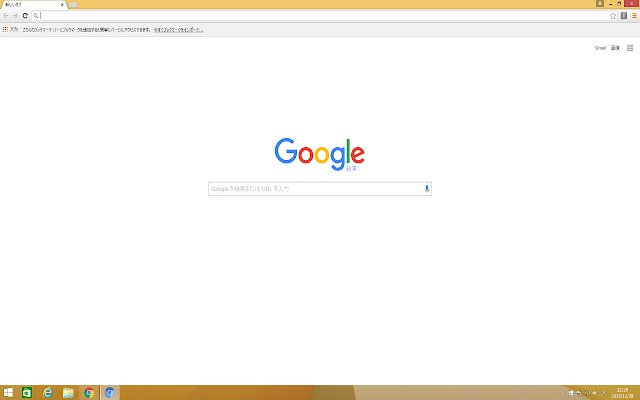Open the taskbar clock and date
This screenshot has height=400, width=640.
point(622,393)
